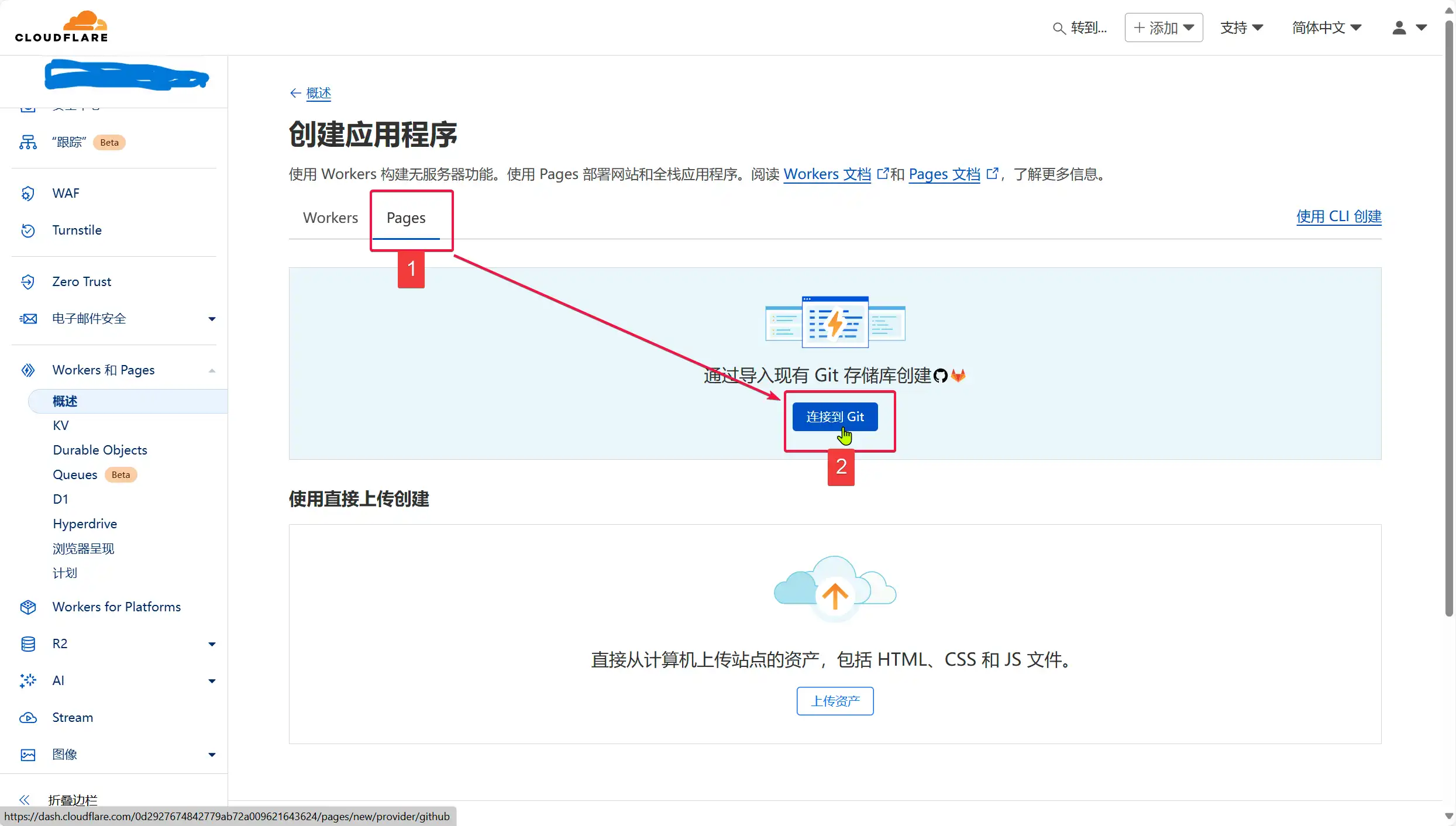Open the 使用 CLI 创建 link
Screen dimensions: 1456x826
pos(1338,216)
